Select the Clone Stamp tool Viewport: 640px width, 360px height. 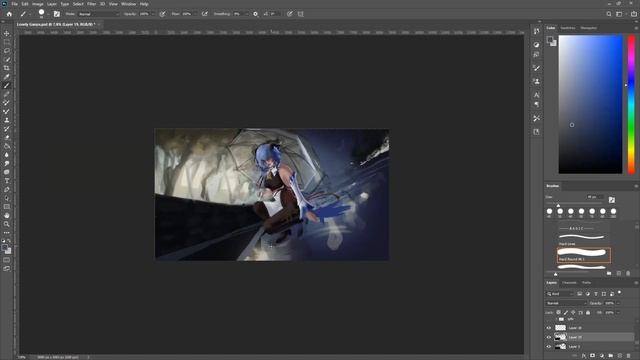click(x=7, y=120)
